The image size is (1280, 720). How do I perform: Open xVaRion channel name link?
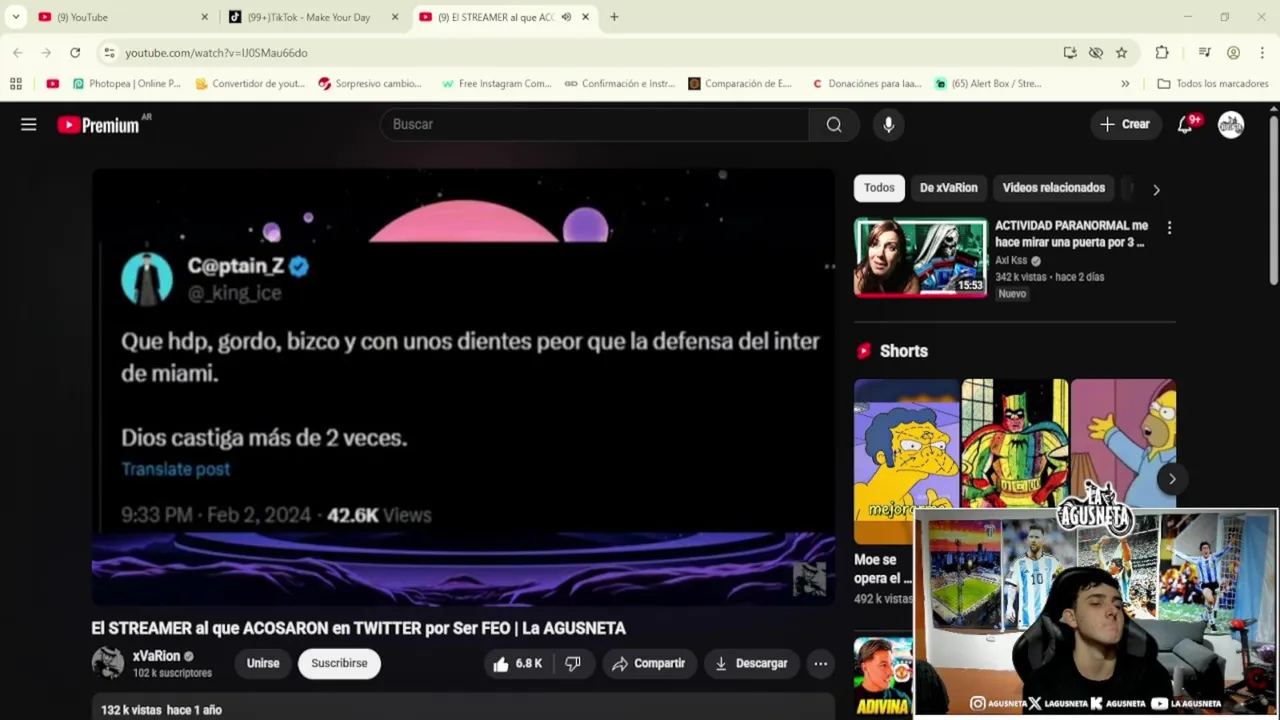(x=156, y=656)
